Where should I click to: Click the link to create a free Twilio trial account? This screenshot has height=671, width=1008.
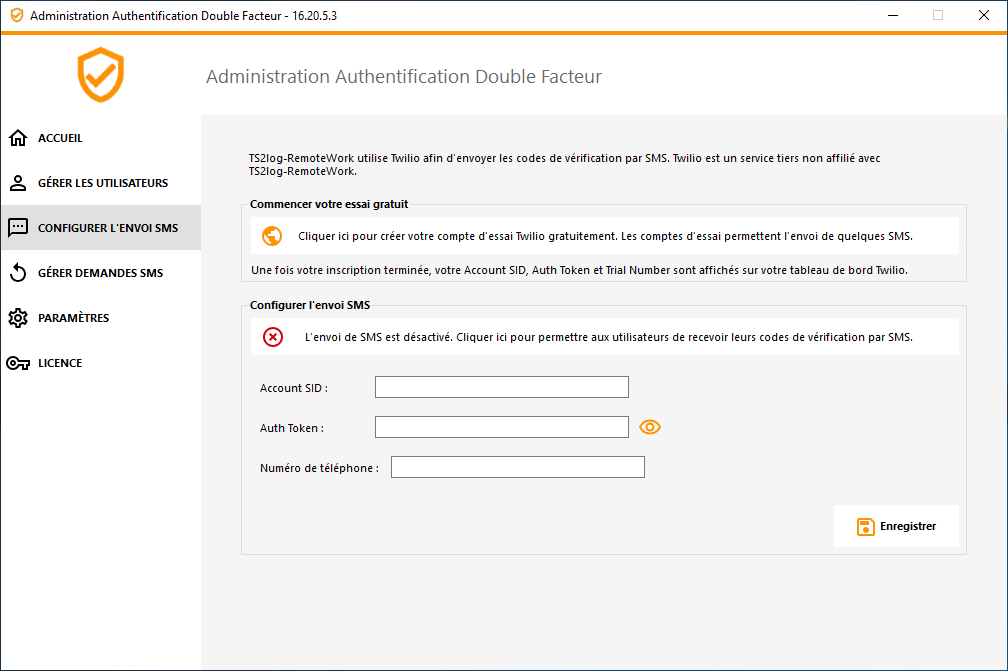pyautogui.click(x=605, y=236)
